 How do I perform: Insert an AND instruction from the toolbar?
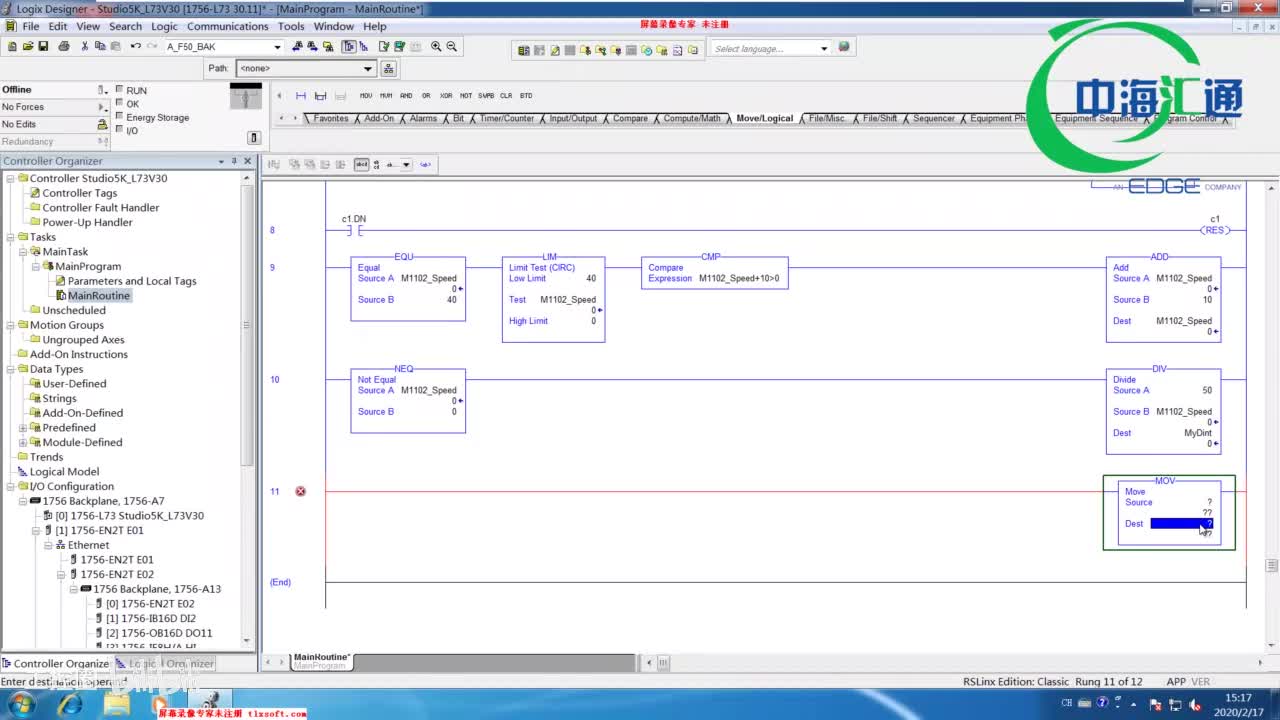(x=406, y=96)
